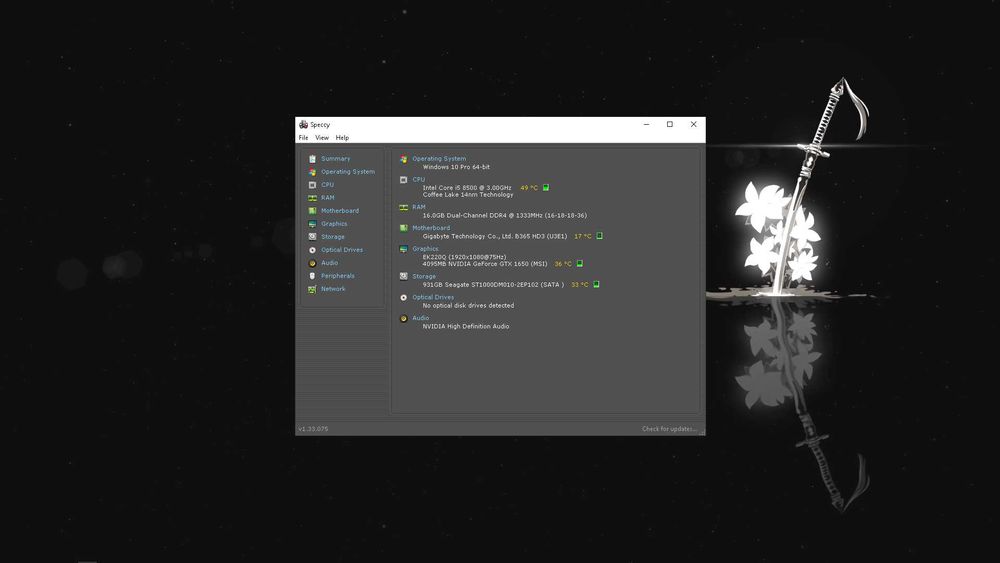The width and height of the screenshot is (1000, 563).
Task: Click the motherboard temperature status icon beside 17 °C
Action: tap(599, 236)
